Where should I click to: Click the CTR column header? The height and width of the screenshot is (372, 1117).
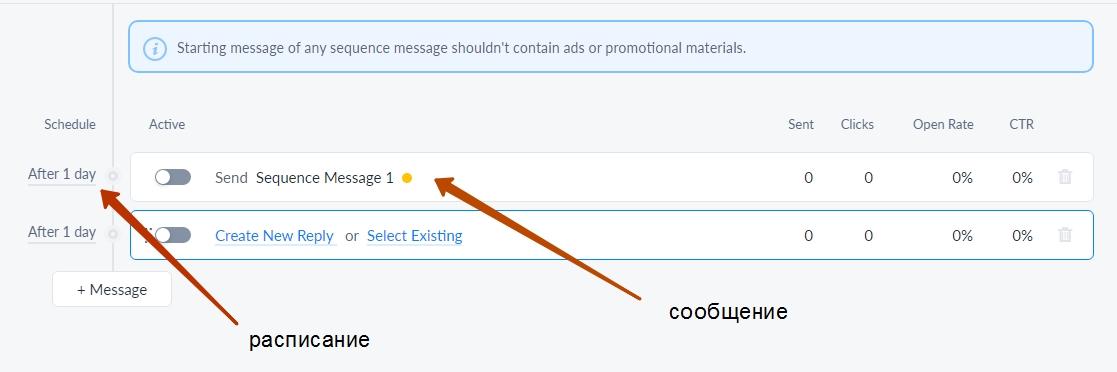click(1022, 124)
